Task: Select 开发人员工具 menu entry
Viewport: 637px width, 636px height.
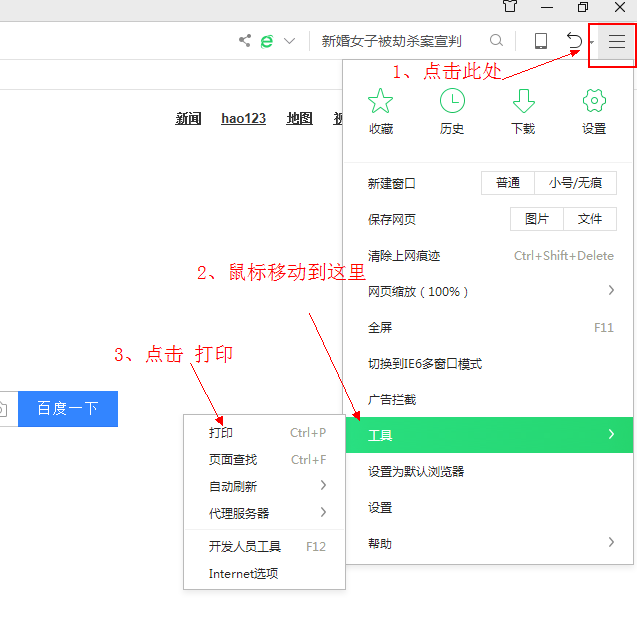Action: [245, 547]
